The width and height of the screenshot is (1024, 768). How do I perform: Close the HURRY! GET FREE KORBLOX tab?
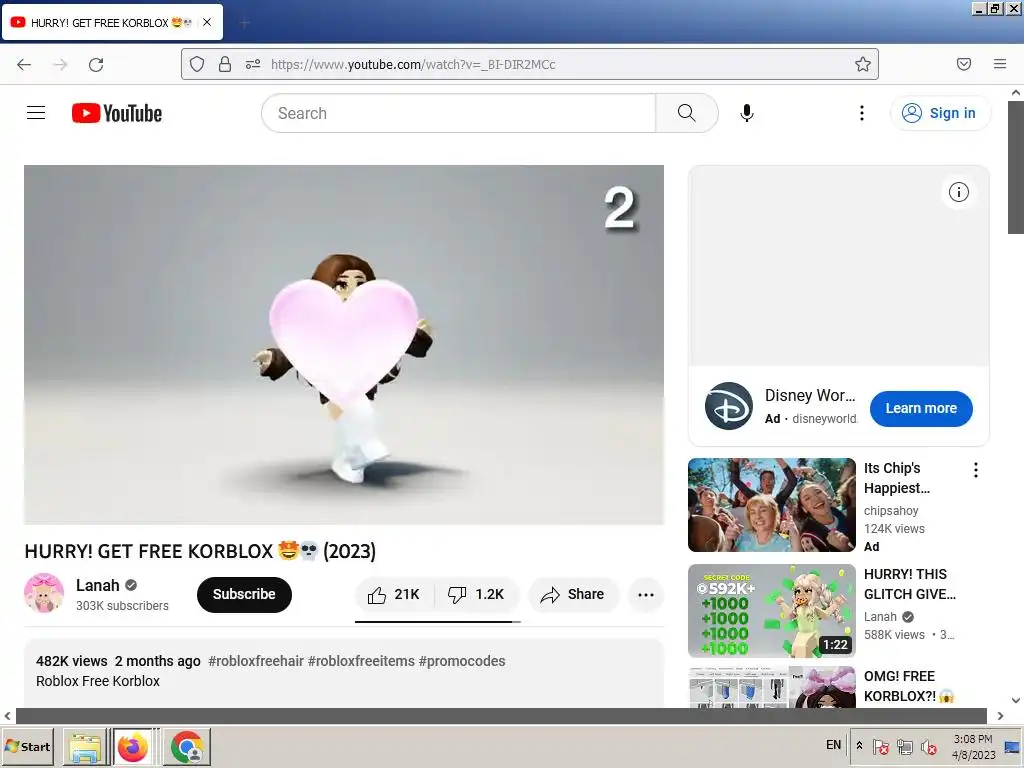pos(207,22)
